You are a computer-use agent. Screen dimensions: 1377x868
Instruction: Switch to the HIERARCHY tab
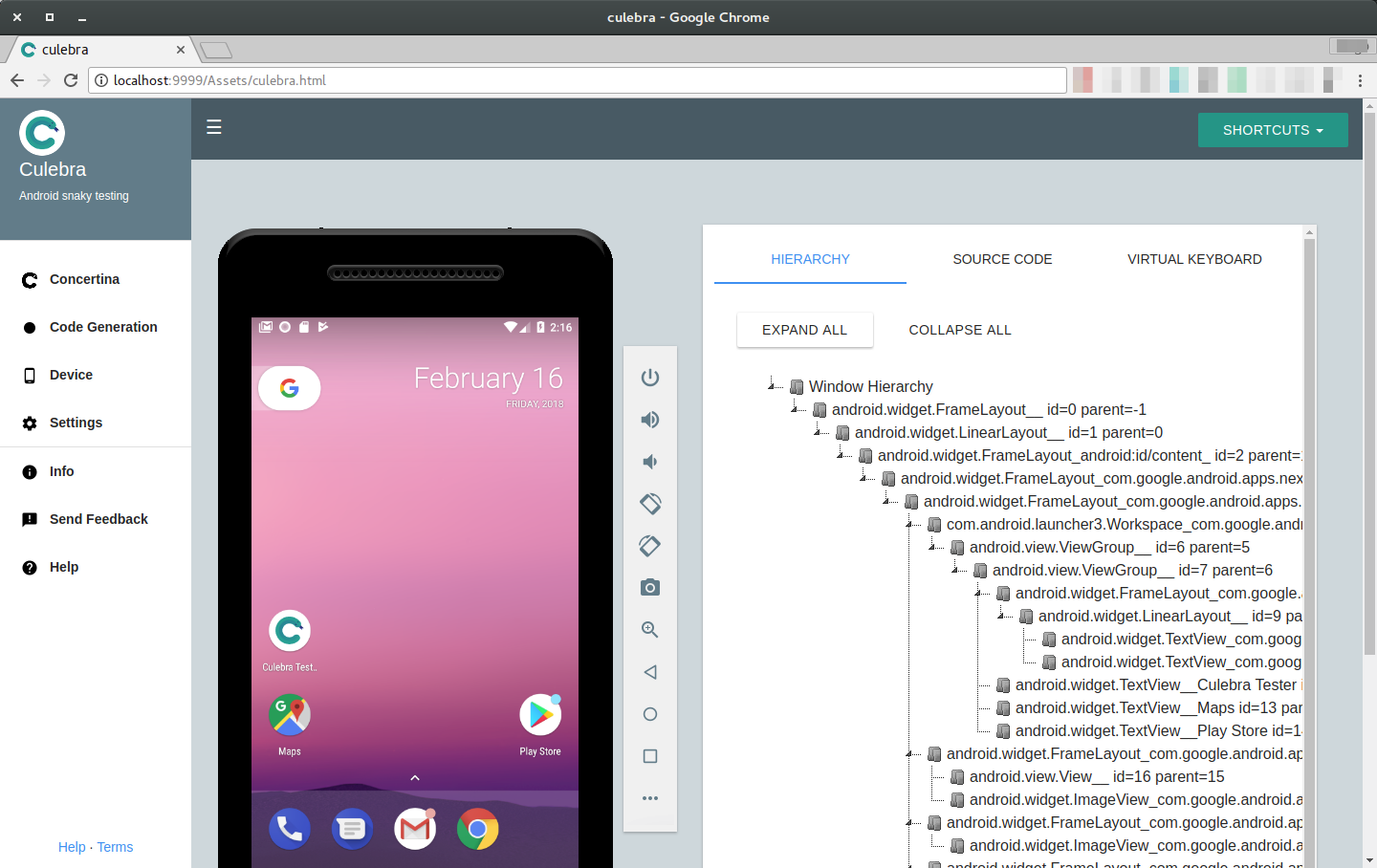click(x=810, y=259)
